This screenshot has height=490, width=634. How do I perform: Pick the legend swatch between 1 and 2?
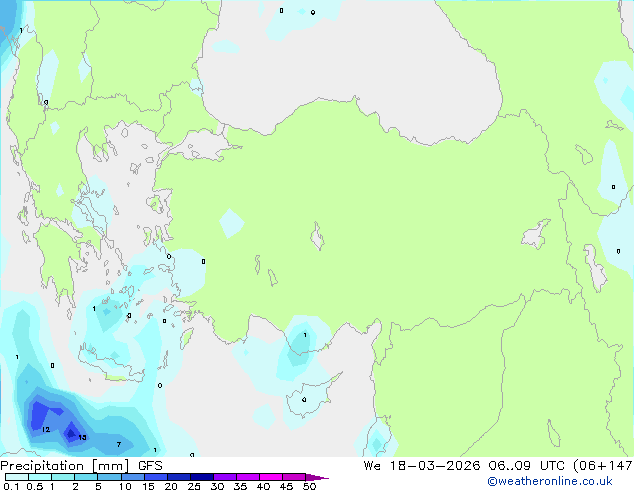[x=63, y=477]
